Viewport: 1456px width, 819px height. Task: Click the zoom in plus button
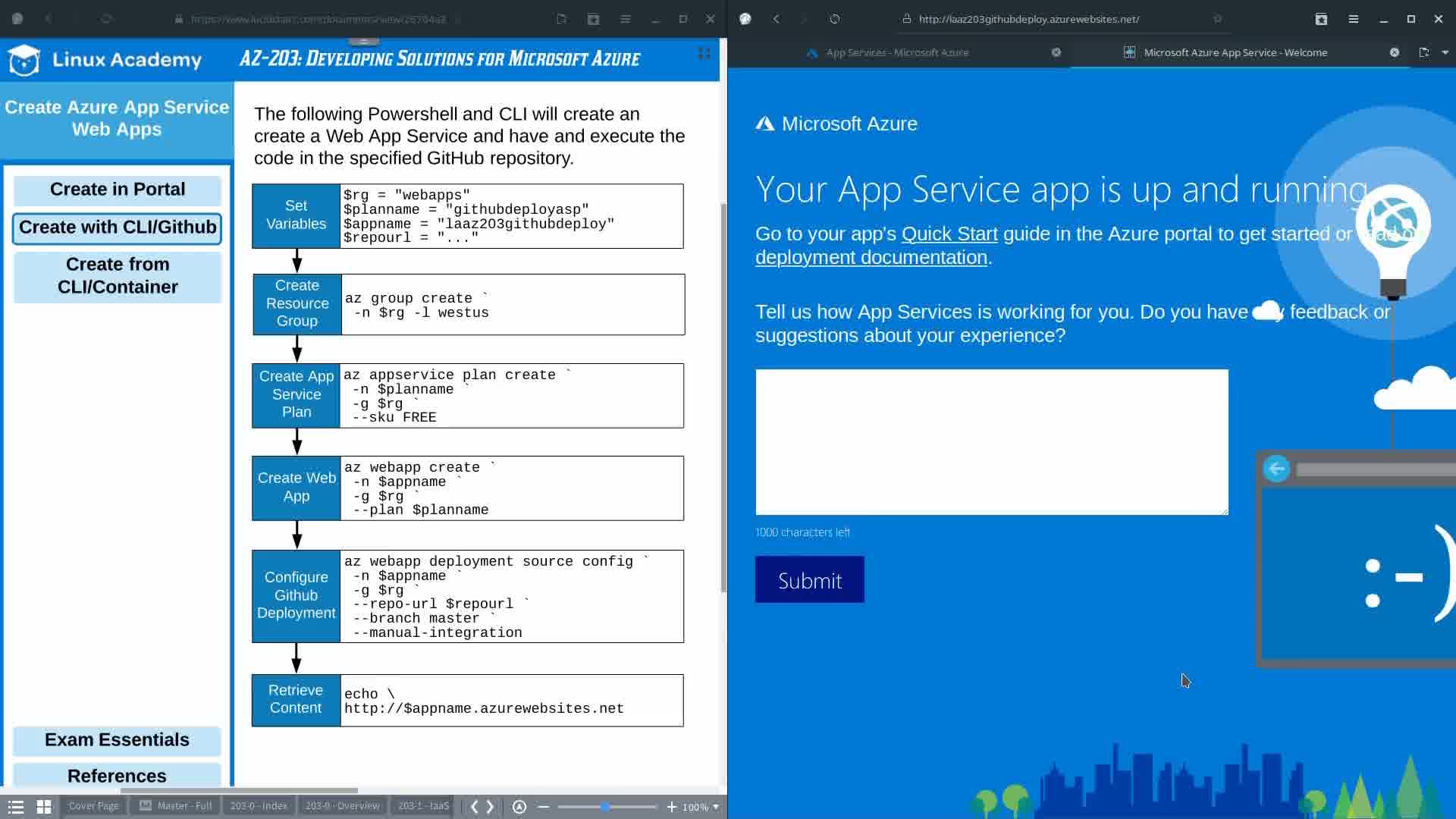pos(671,806)
